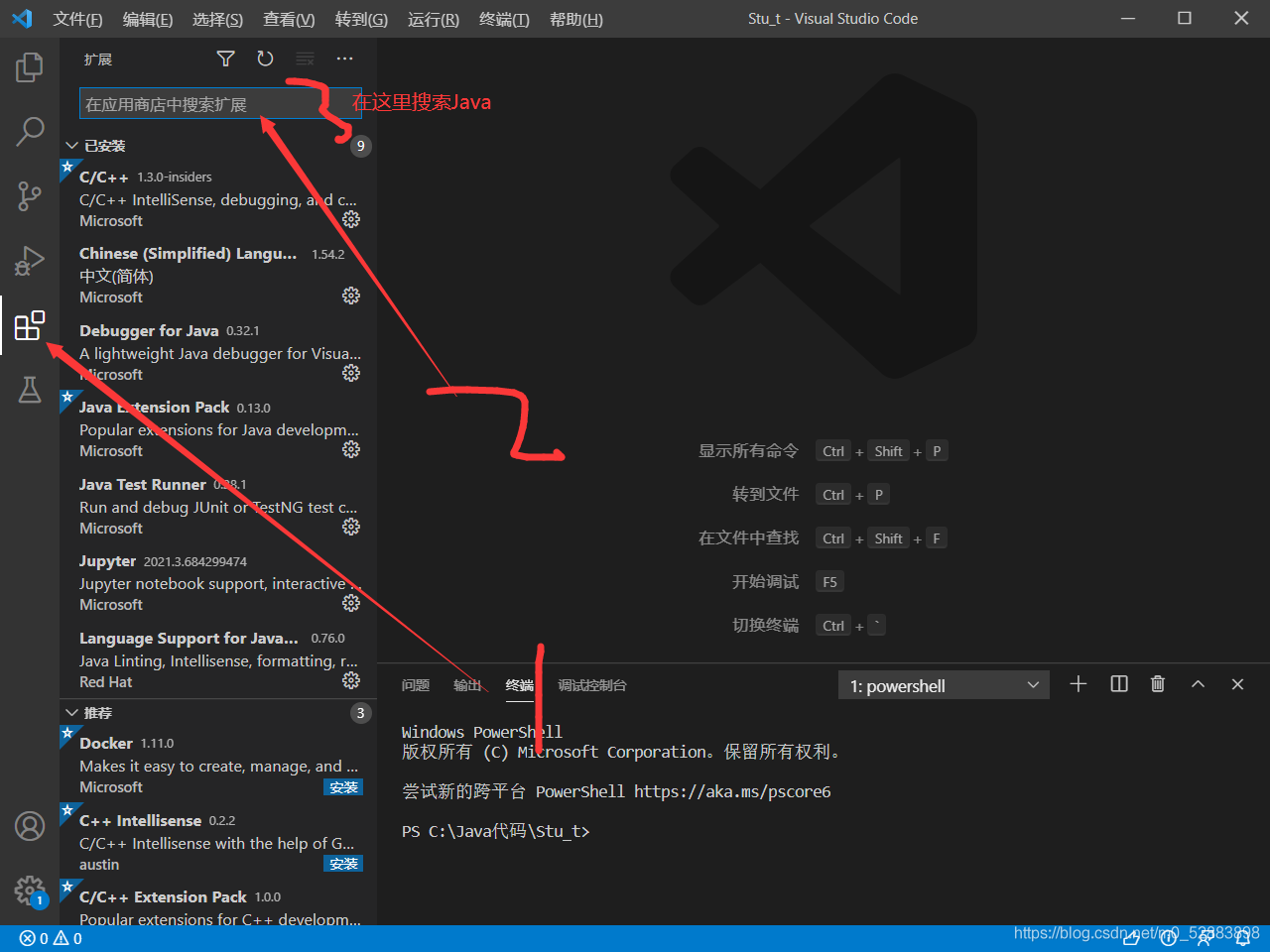Open the Accounts menu in activity bar
This screenshot has height=952, width=1270.
click(x=30, y=826)
